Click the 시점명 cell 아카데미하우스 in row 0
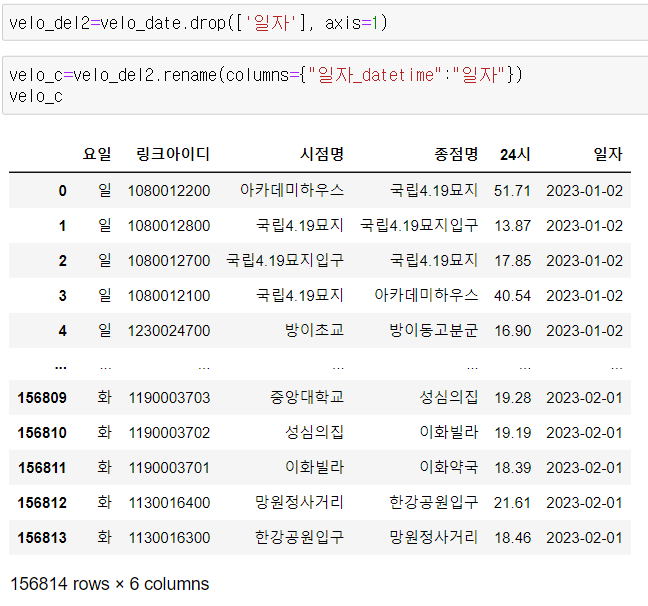The image size is (648, 606). click(x=292, y=190)
